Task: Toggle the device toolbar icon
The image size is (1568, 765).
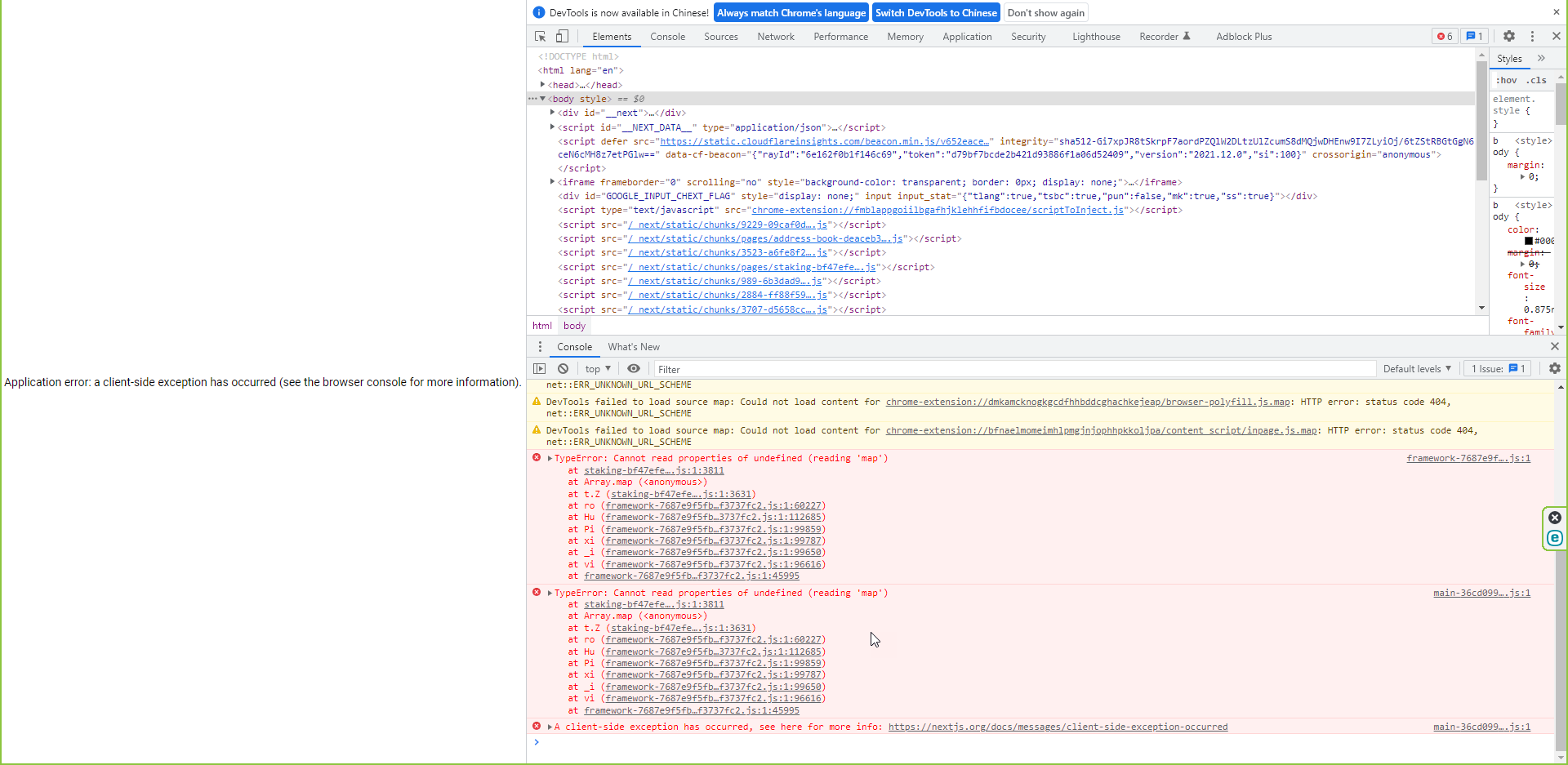Action: [562, 36]
